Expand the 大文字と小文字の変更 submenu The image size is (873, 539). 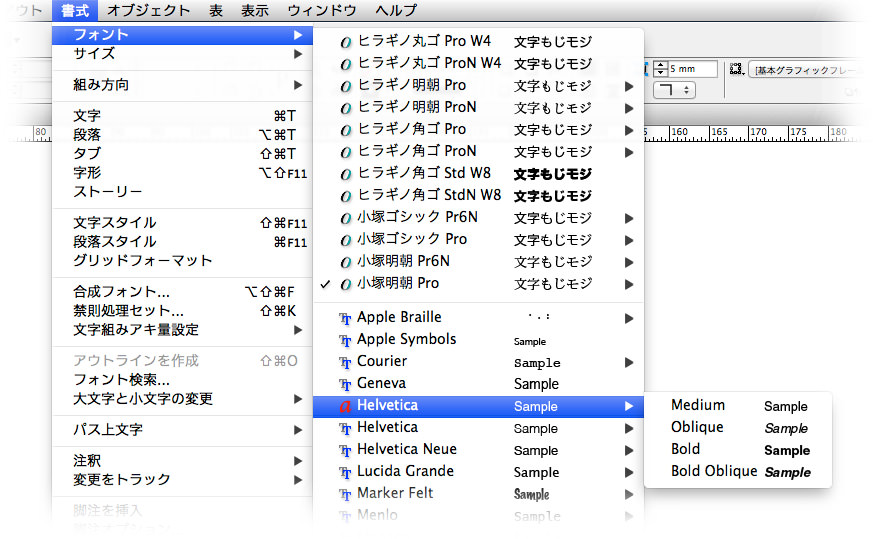[x=182, y=399]
